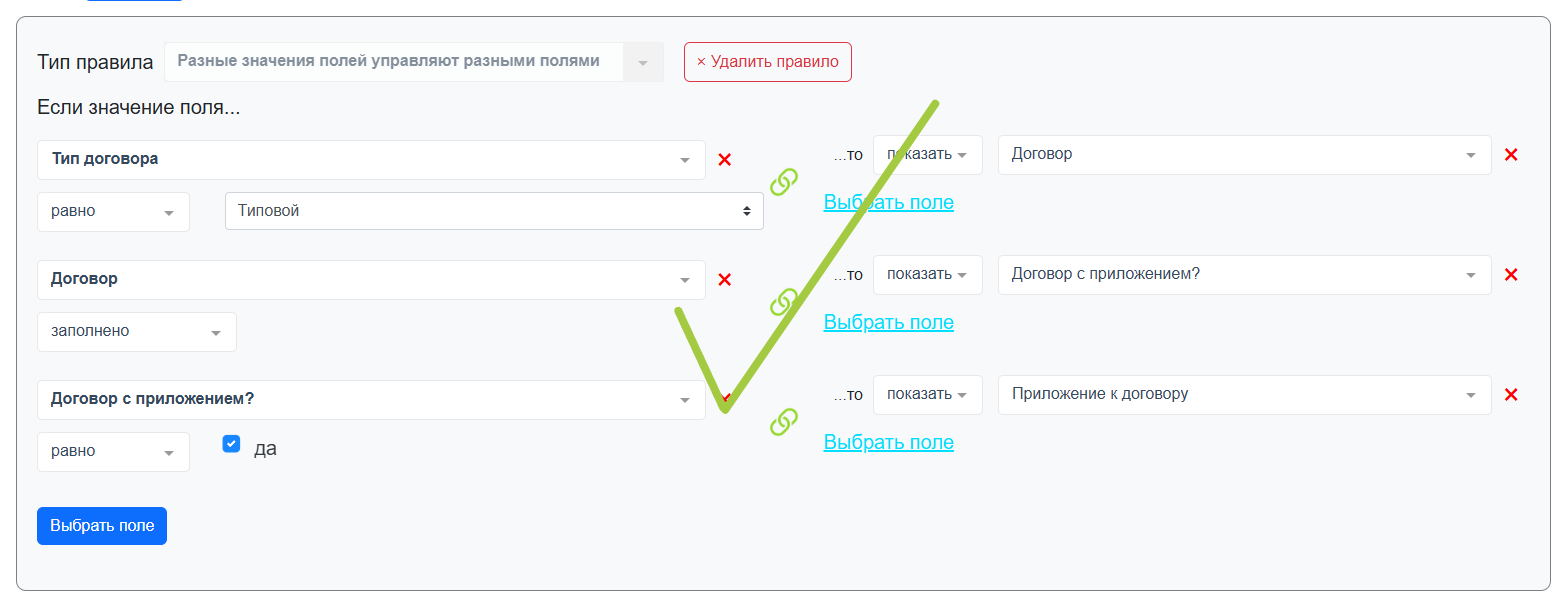Uncheck the 'да' checkbox
The width and height of the screenshot is (1568, 608).
coord(231,444)
